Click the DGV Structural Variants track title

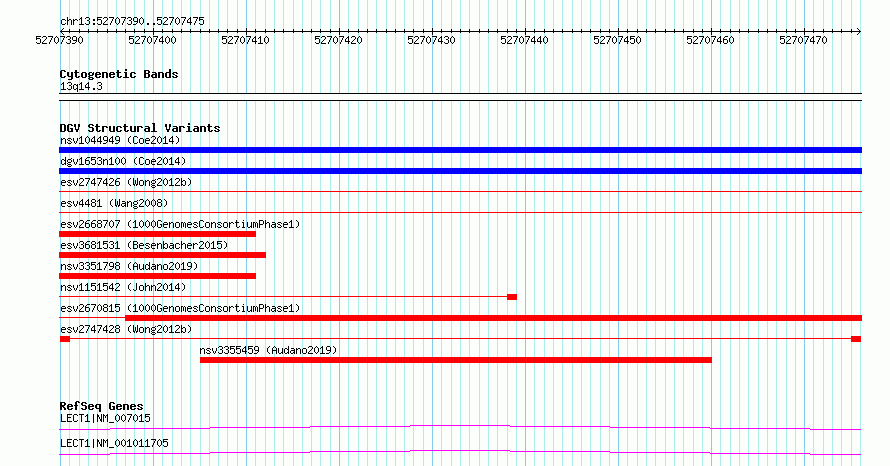click(140, 128)
